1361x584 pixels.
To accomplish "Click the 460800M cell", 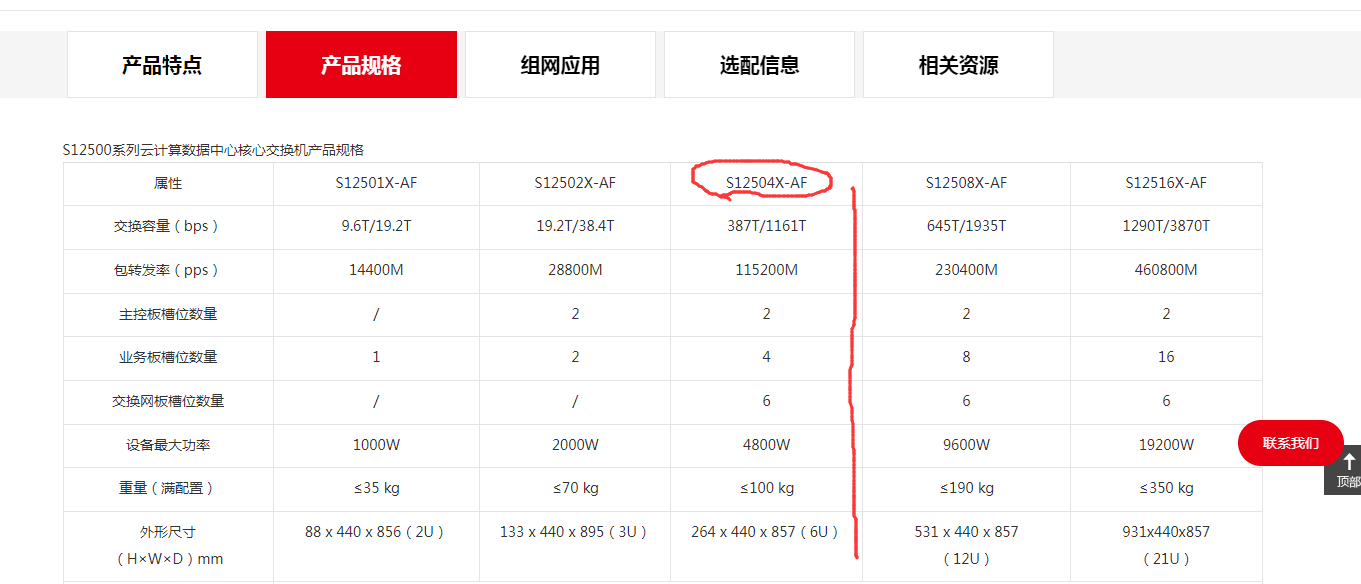I will click(1166, 270).
